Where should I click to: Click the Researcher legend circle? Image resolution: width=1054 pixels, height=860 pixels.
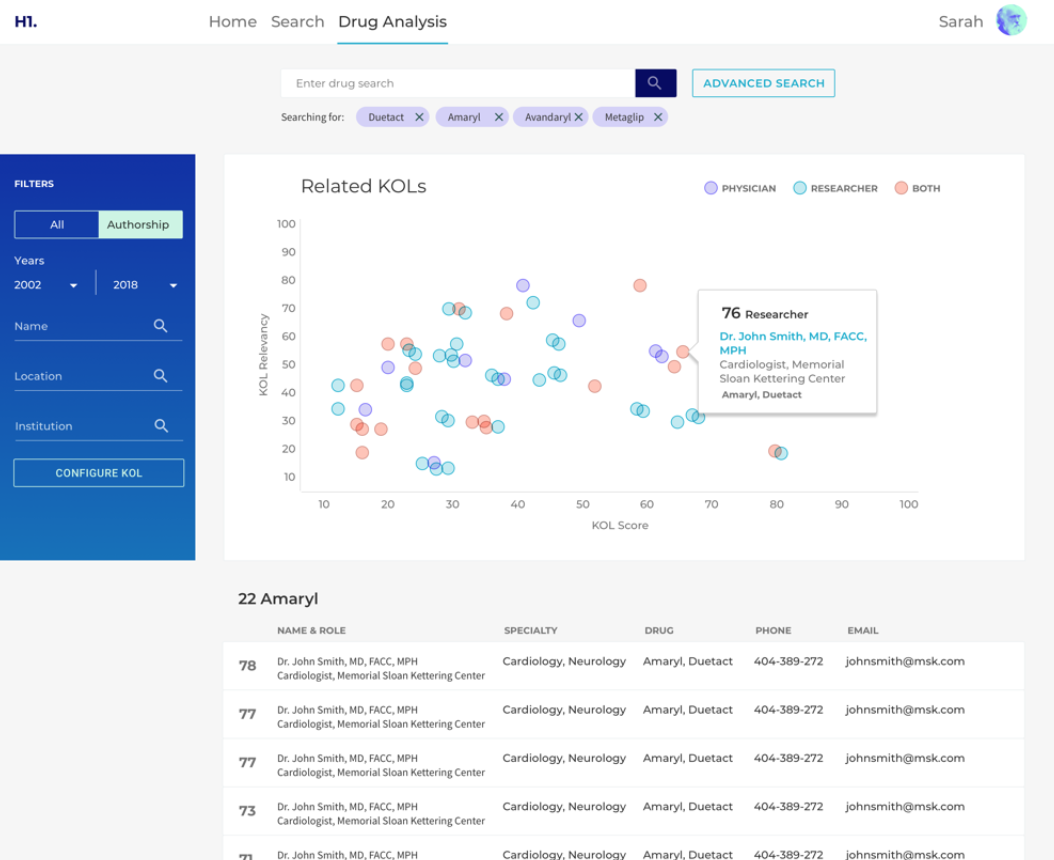tap(799, 188)
